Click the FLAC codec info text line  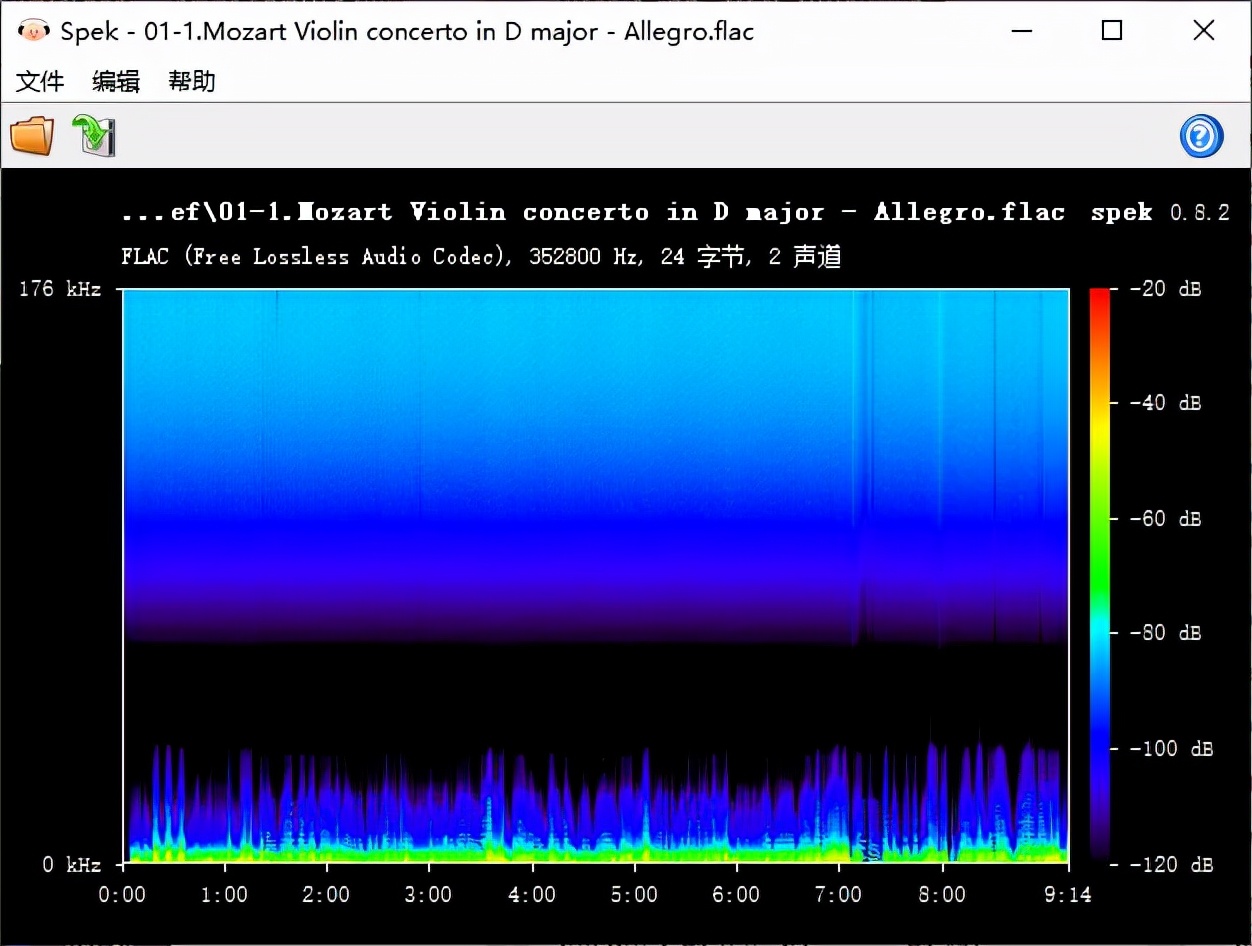481,257
